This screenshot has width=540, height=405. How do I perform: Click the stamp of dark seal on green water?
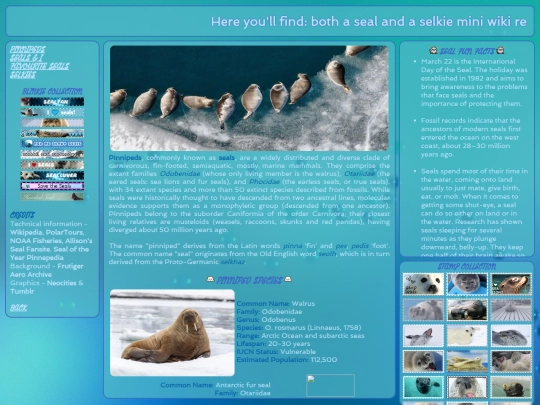coord(511,387)
